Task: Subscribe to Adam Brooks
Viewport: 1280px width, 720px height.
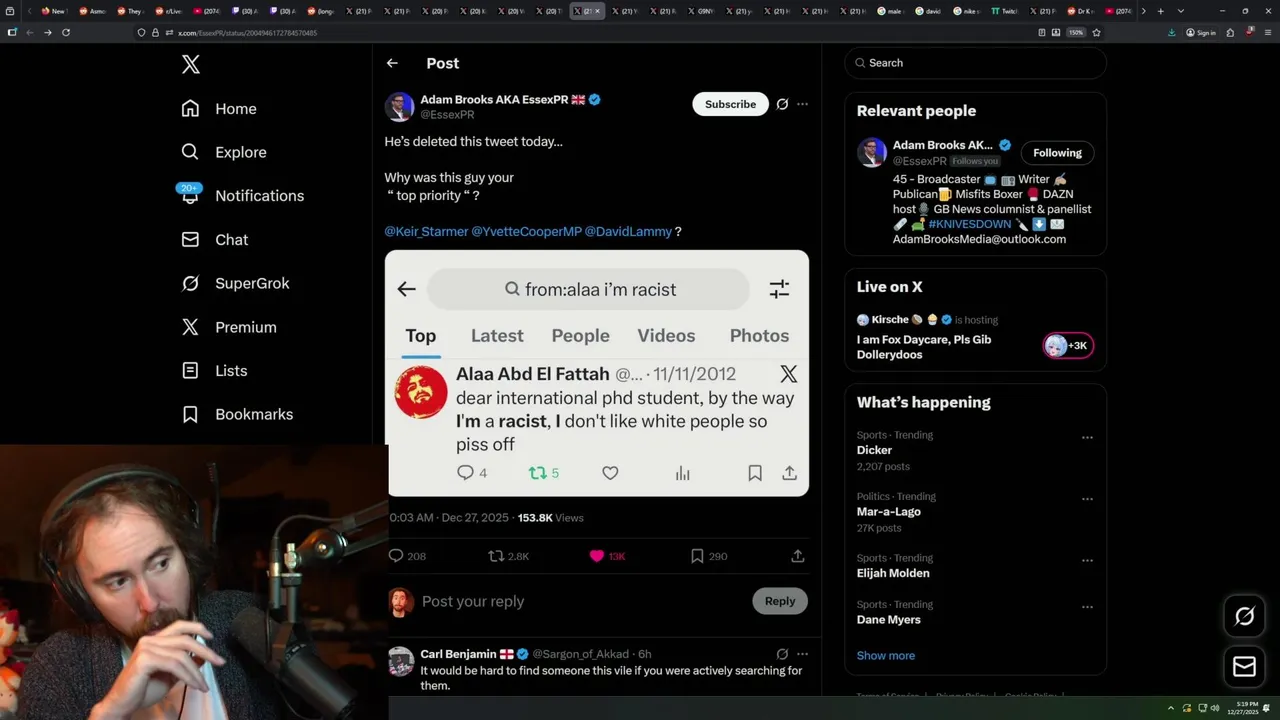Action: (730, 104)
